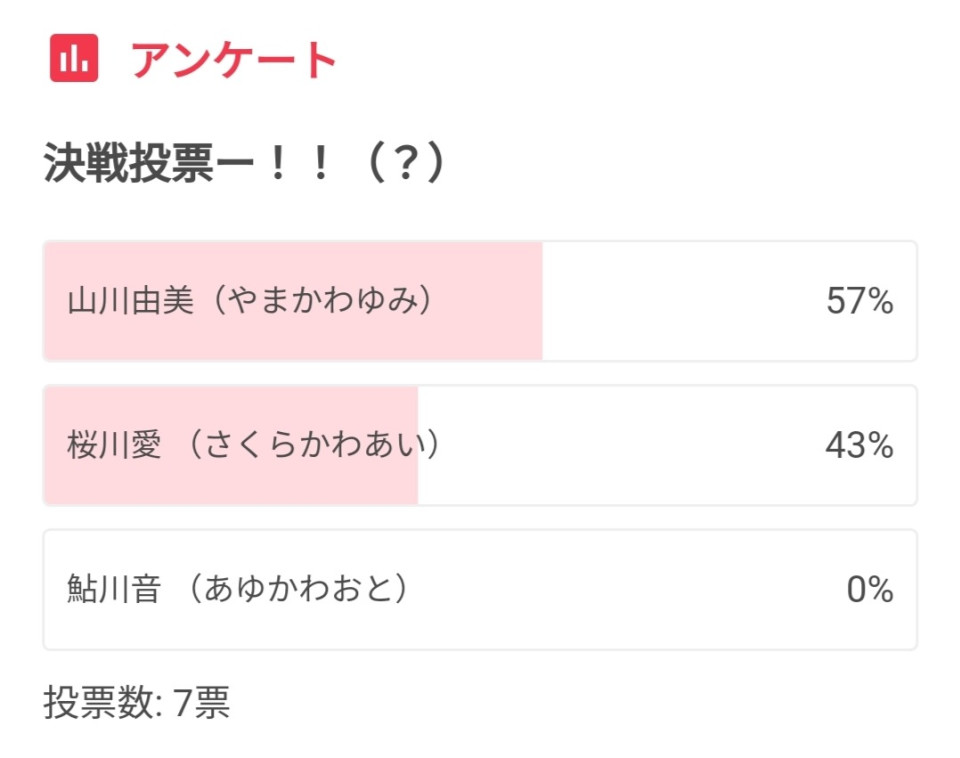Click the poll question 決戦投票ー！！（？）
Image resolution: width=960 pixels, height=758 pixels.
244,163
